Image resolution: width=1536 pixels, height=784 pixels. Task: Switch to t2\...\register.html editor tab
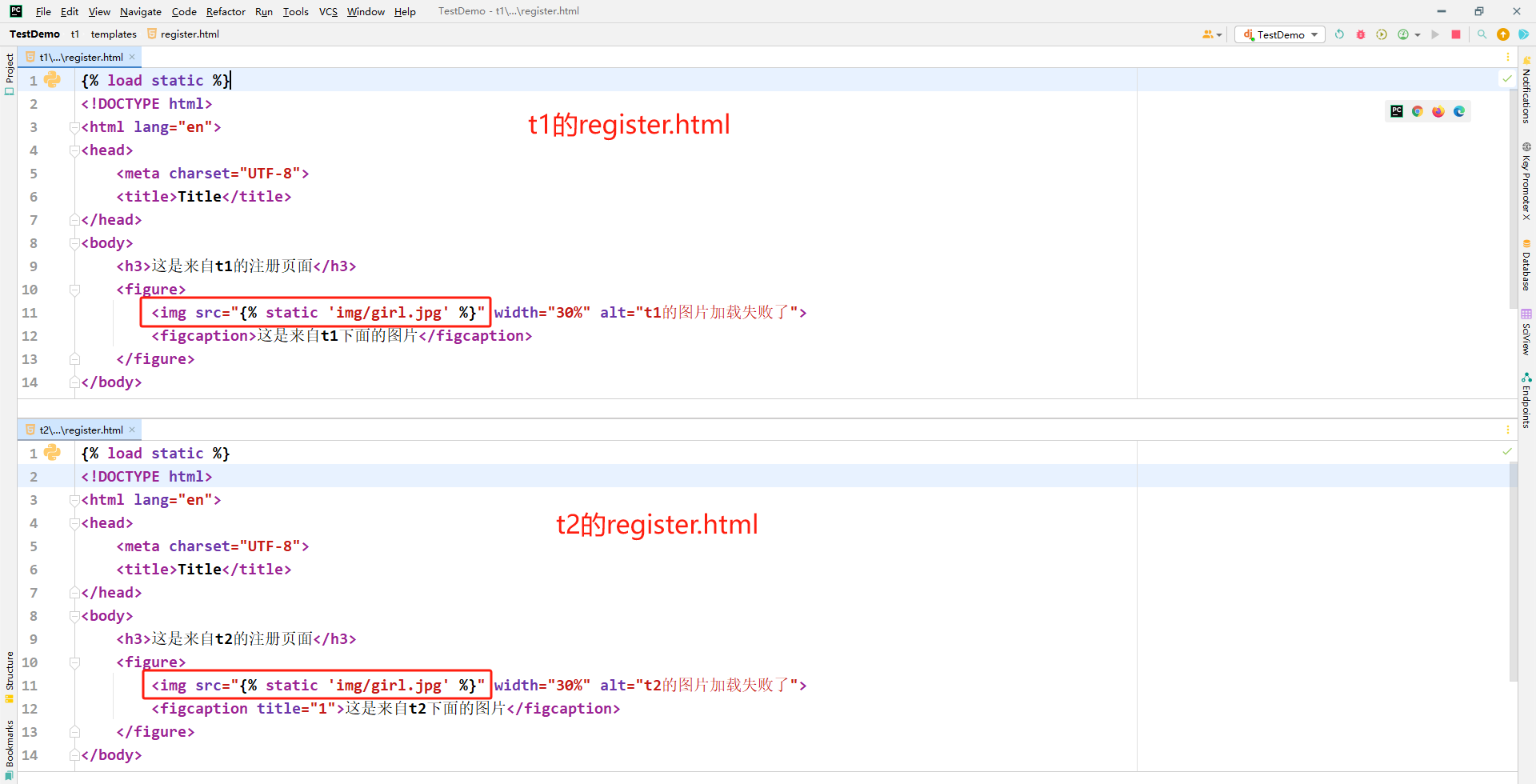[x=81, y=430]
